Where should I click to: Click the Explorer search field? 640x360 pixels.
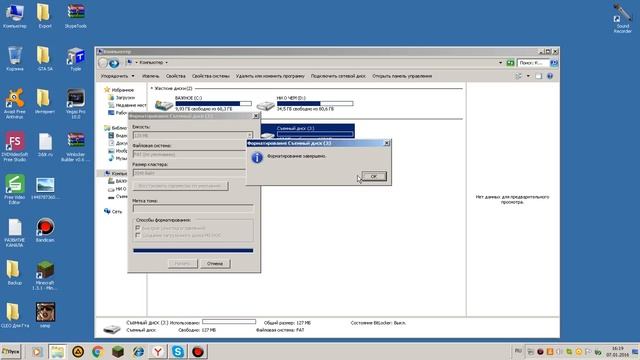point(533,63)
